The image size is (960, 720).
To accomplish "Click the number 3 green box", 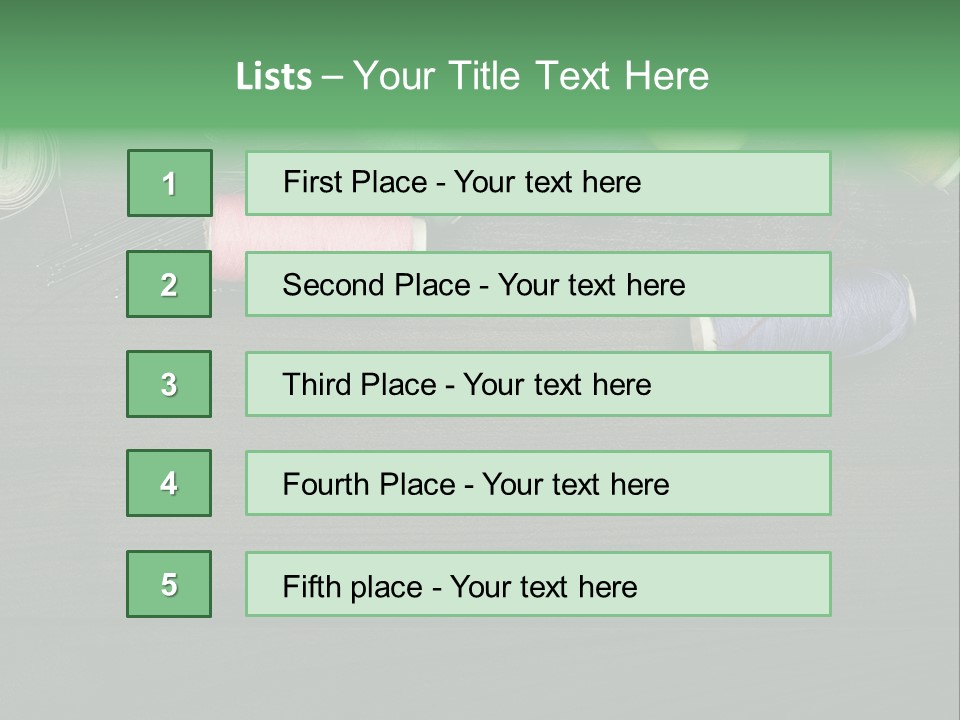I will coord(169,384).
